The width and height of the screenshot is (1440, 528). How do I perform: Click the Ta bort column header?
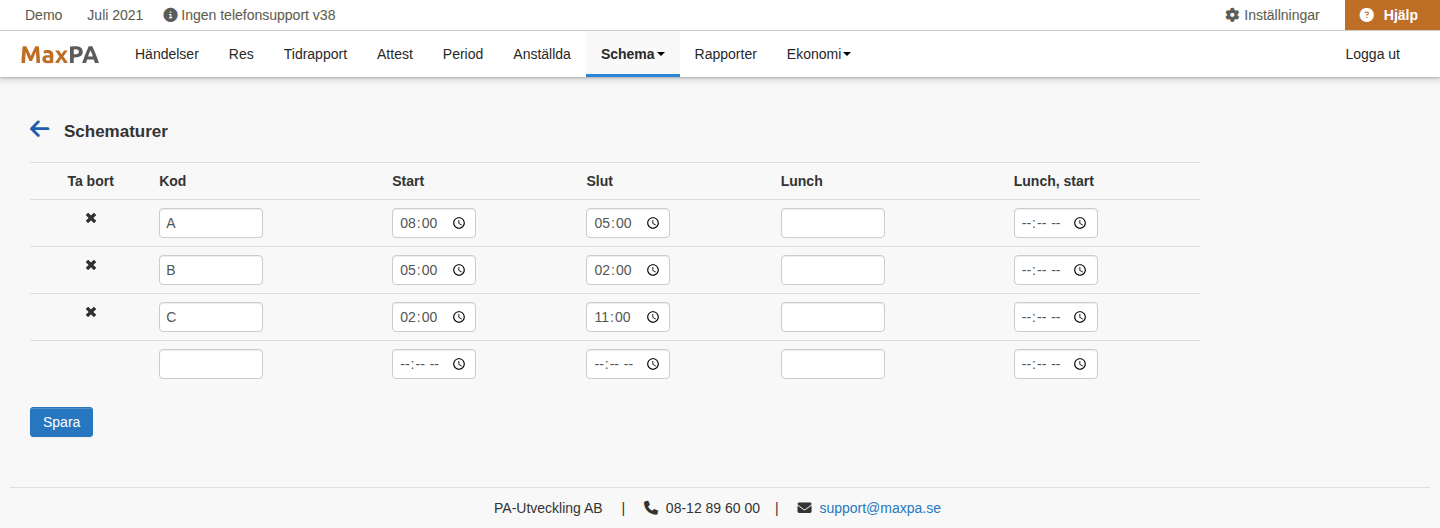[x=91, y=181]
